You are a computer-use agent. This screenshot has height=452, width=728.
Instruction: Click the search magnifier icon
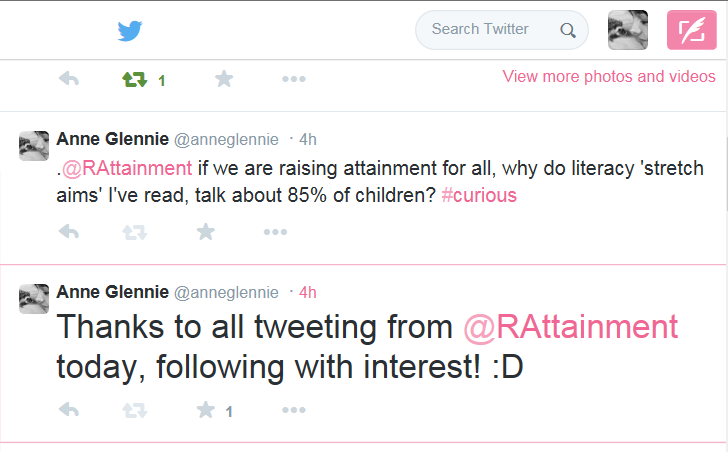[567, 31]
